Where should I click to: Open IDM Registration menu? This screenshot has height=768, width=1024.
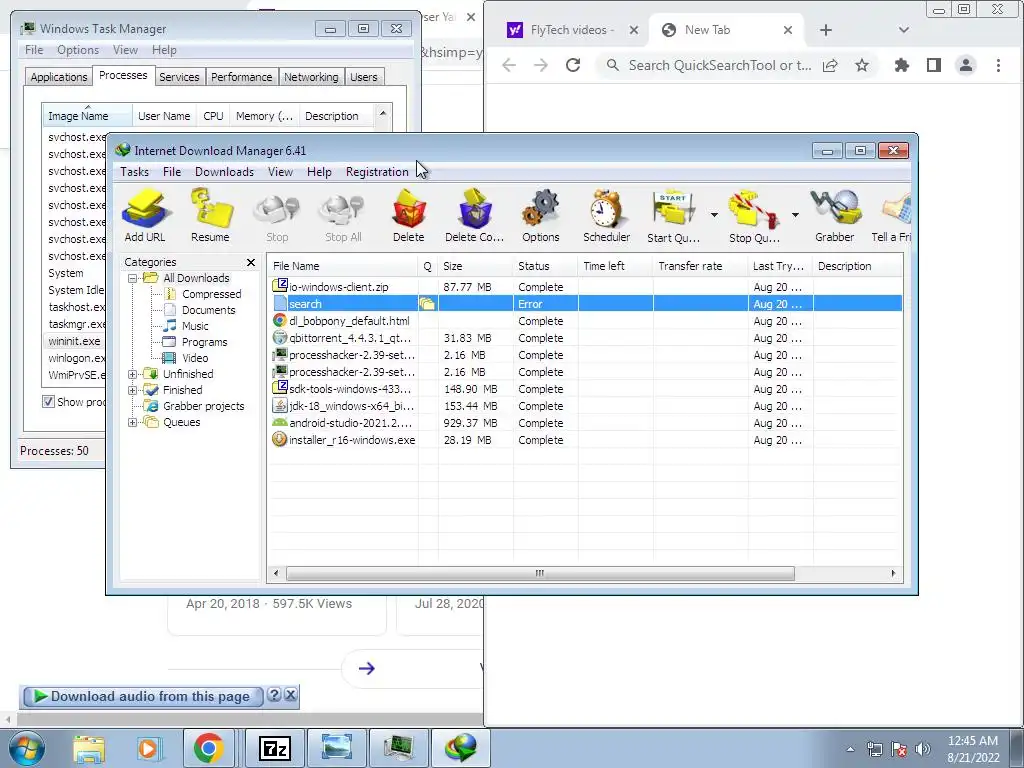(x=377, y=172)
